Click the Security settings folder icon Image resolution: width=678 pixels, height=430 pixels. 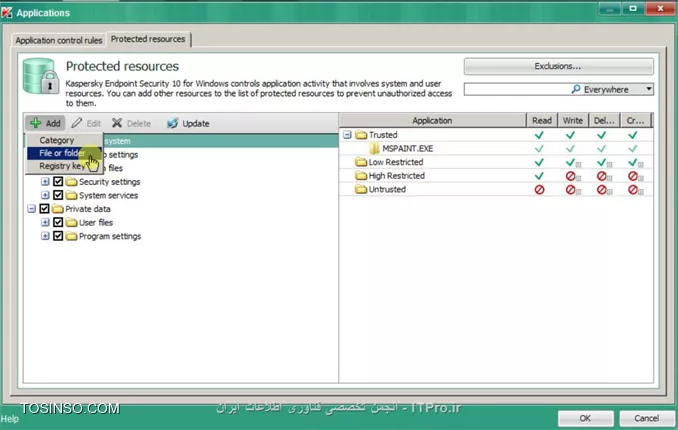click(71, 182)
